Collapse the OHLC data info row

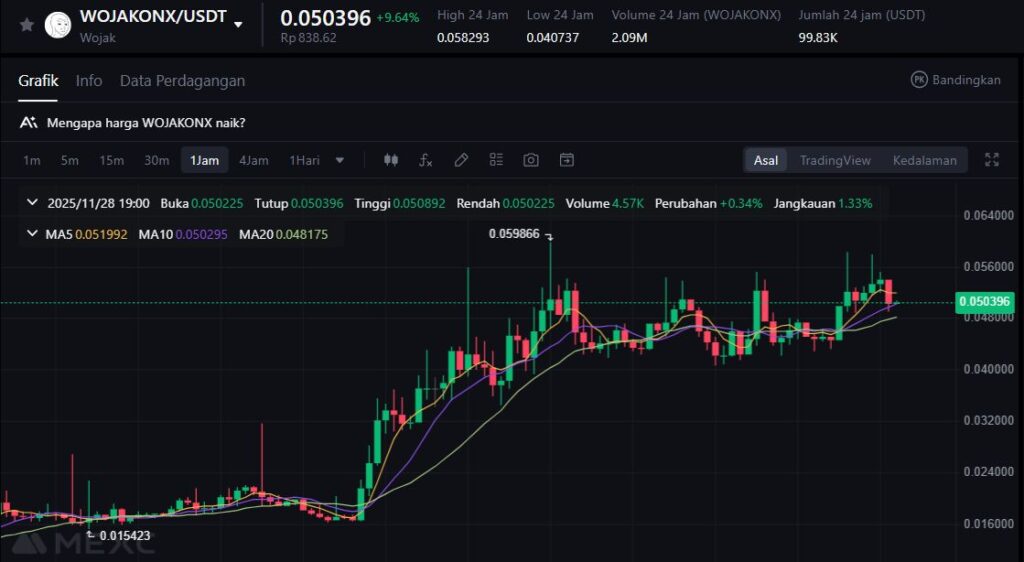click(33, 203)
